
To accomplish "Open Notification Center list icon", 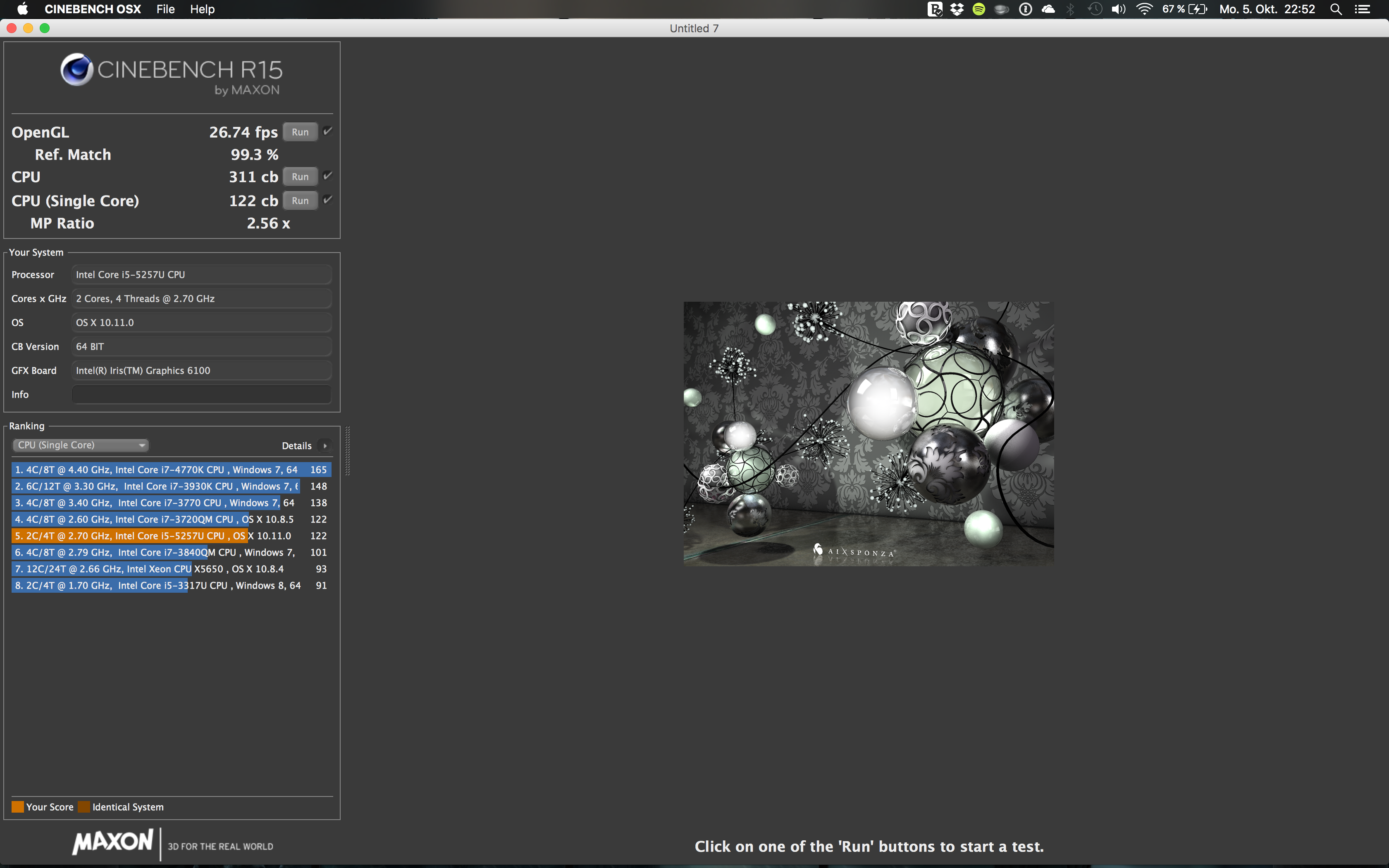I will click(1363, 9).
